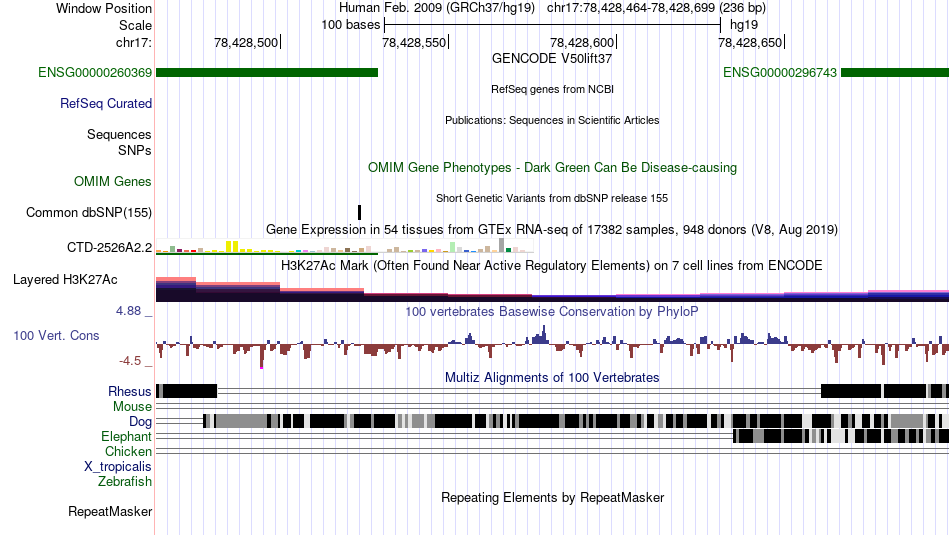Click the 4.88 PhyloP upper axis value
The height and width of the screenshot is (535, 950).
(128, 311)
